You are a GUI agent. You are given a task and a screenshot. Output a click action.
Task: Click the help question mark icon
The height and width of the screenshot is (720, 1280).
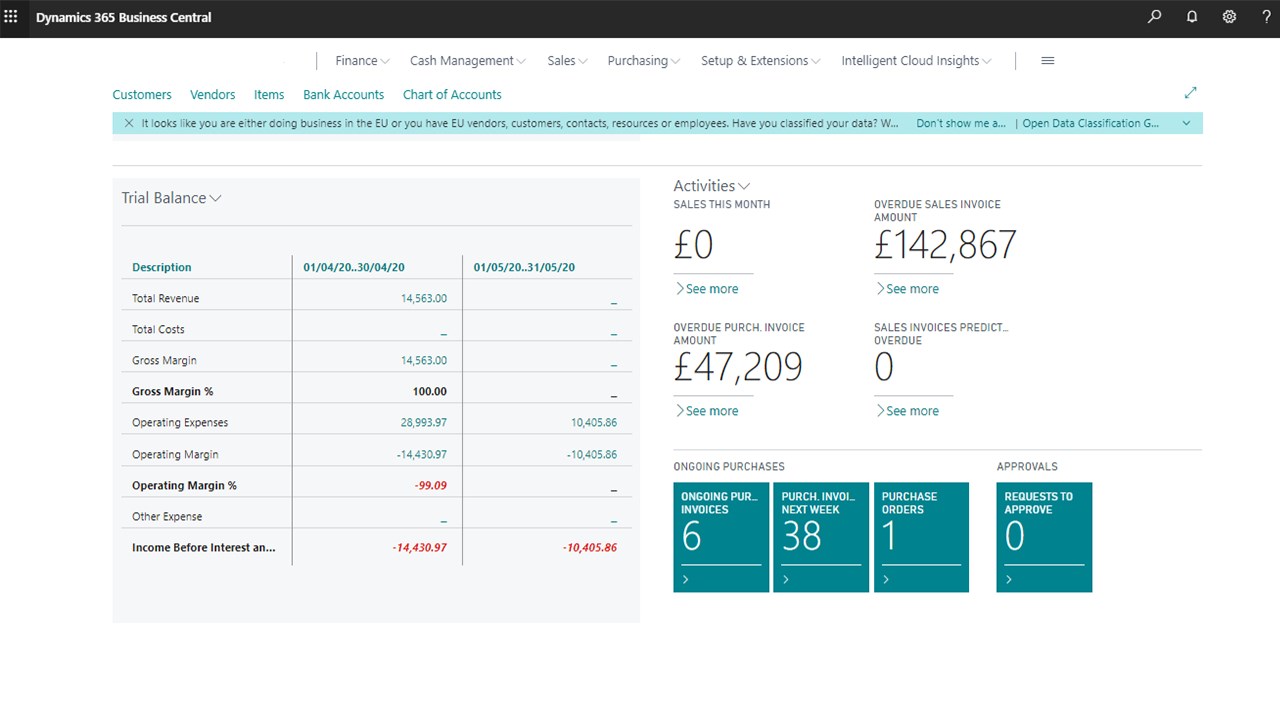click(x=1266, y=17)
